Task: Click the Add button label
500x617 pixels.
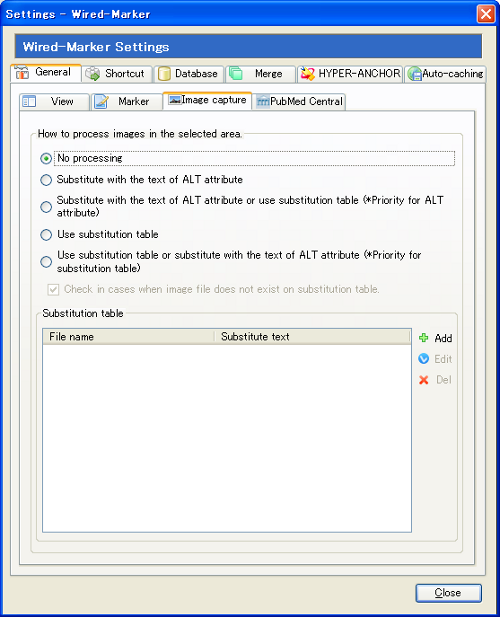Action: pos(443,338)
